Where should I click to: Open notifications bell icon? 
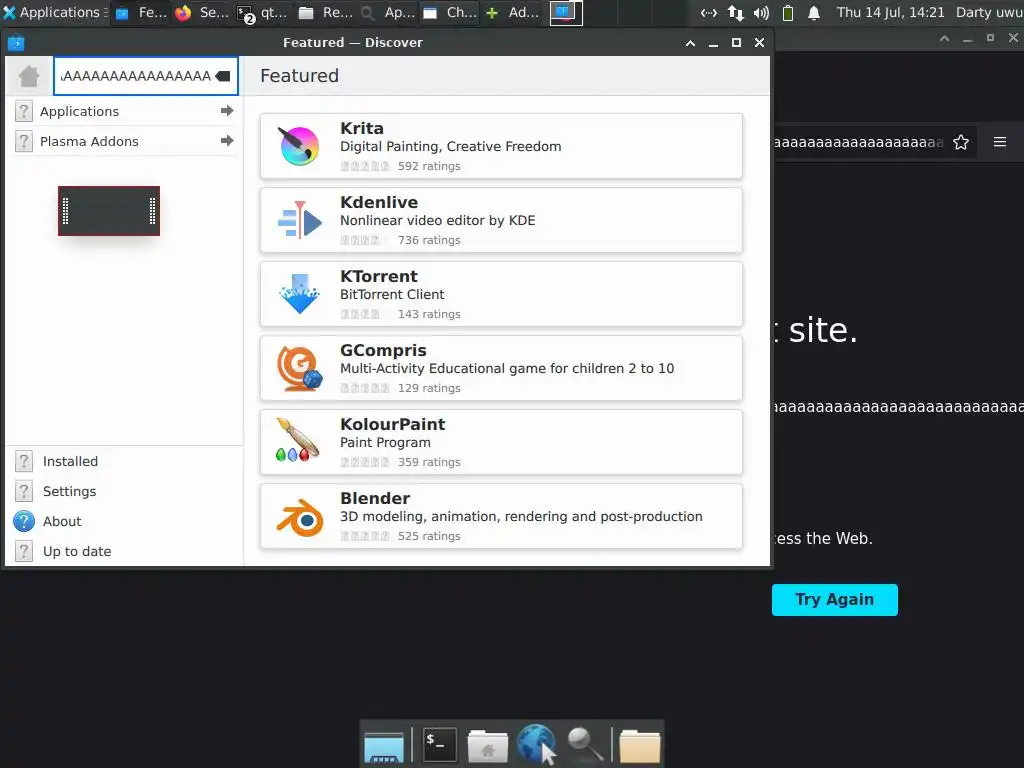pyautogui.click(x=814, y=12)
